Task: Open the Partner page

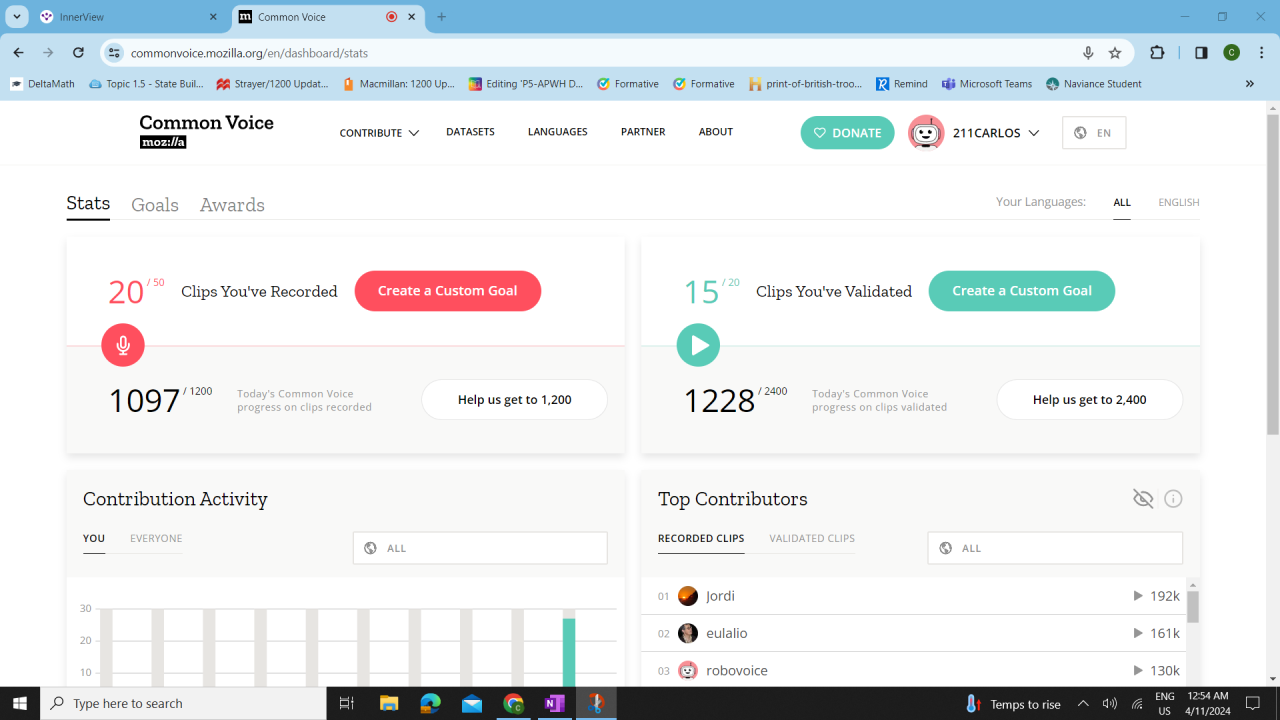Action: tap(643, 132)
